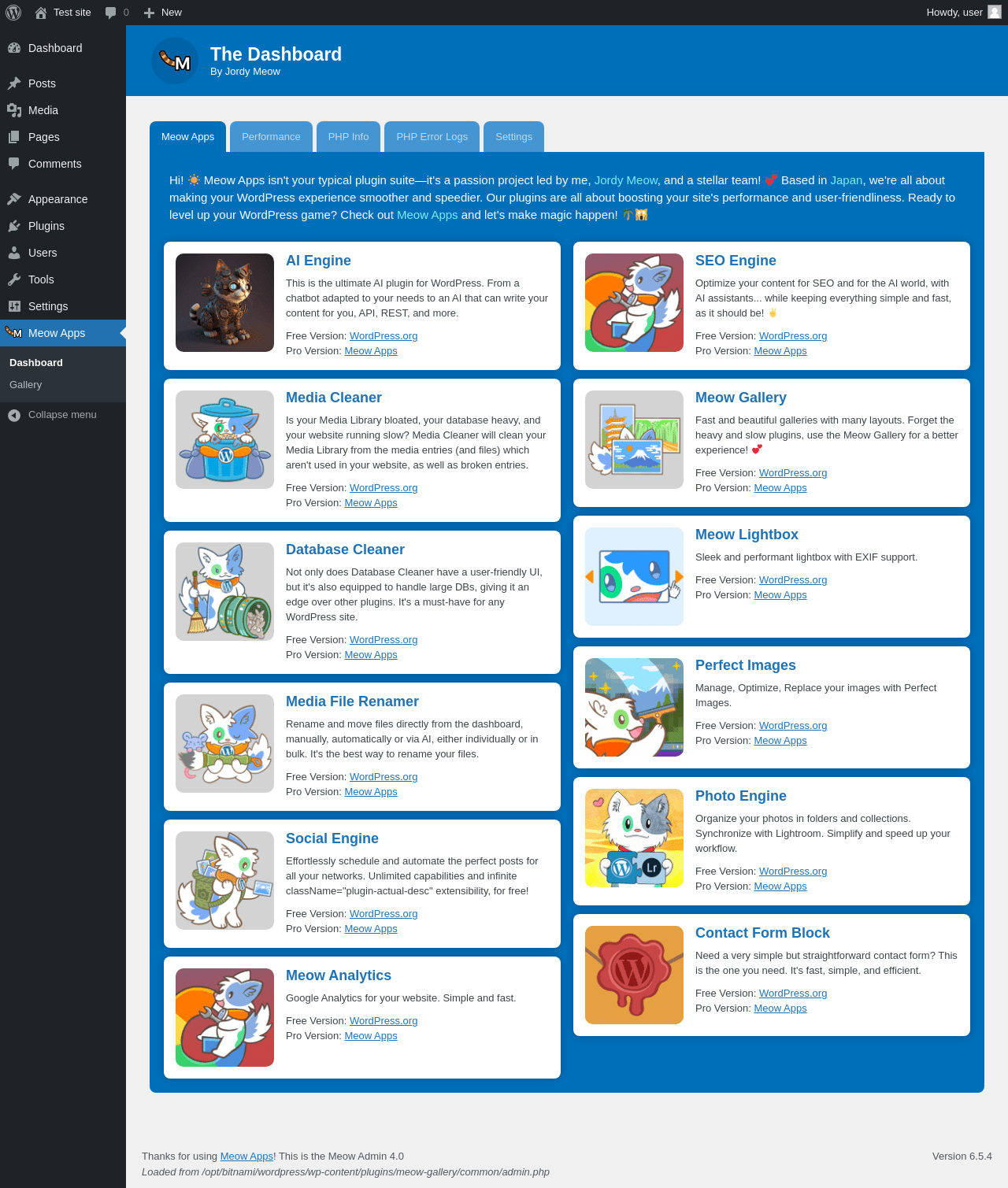The height and width of the screenshot is (1188, 1008).
Task: Open the Meow Apps link in footer
Action: (x=246, y=1157)
